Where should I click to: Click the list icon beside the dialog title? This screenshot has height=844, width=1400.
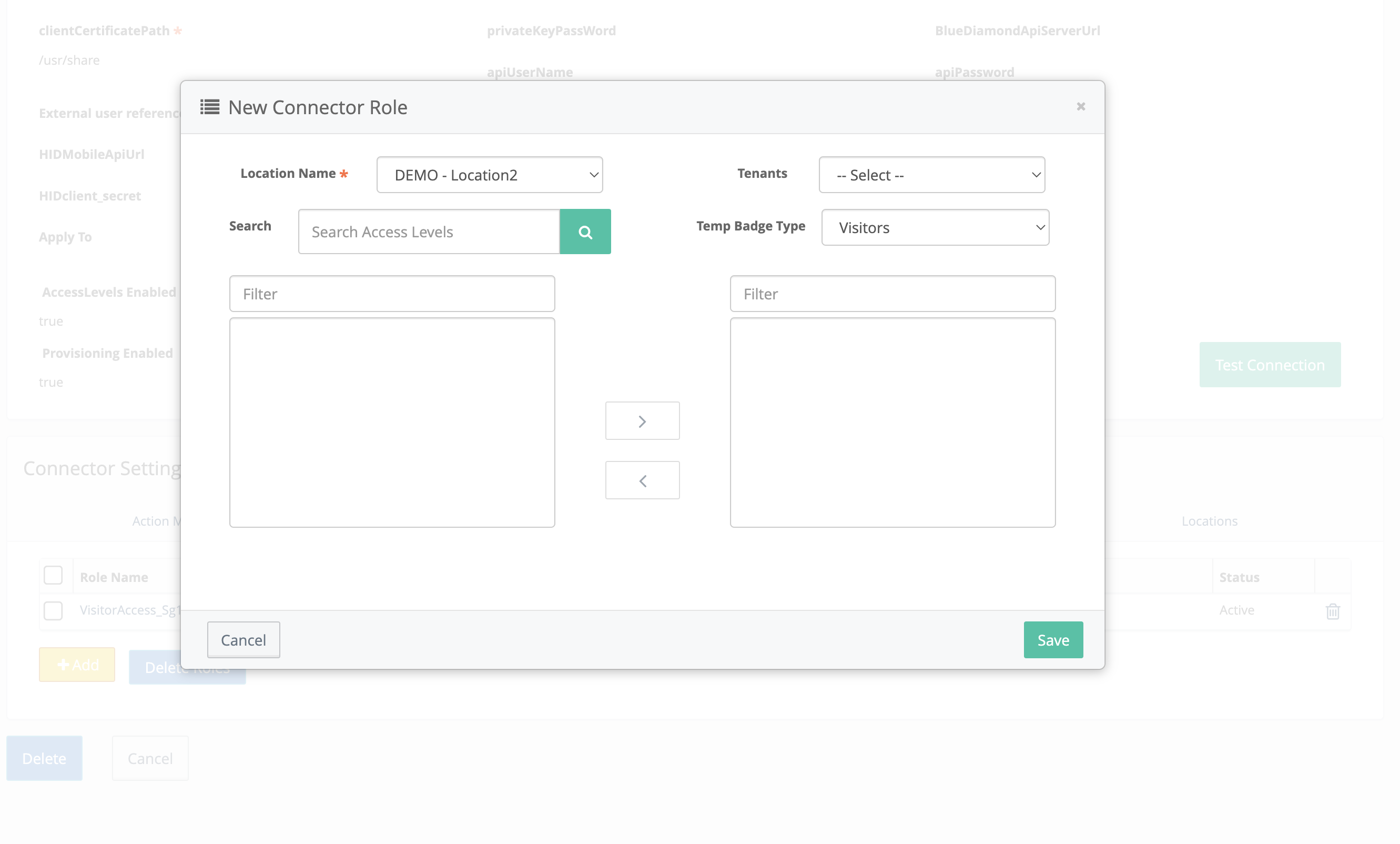(x=210, y=107)
